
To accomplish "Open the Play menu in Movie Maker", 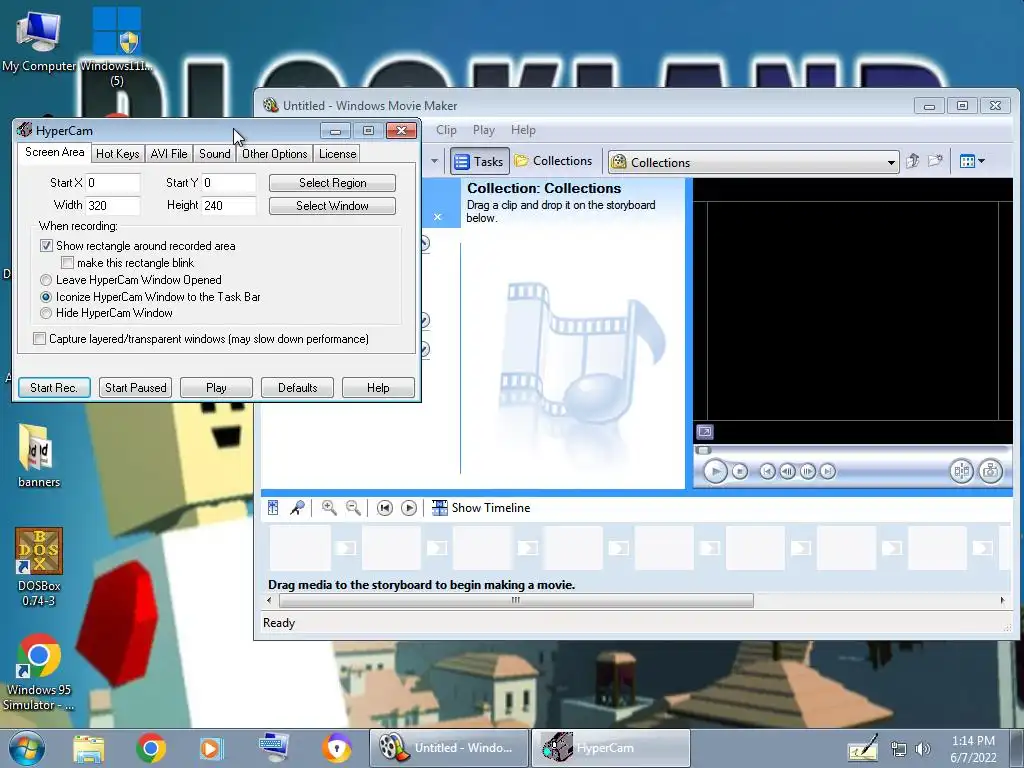I will (484, 130).
